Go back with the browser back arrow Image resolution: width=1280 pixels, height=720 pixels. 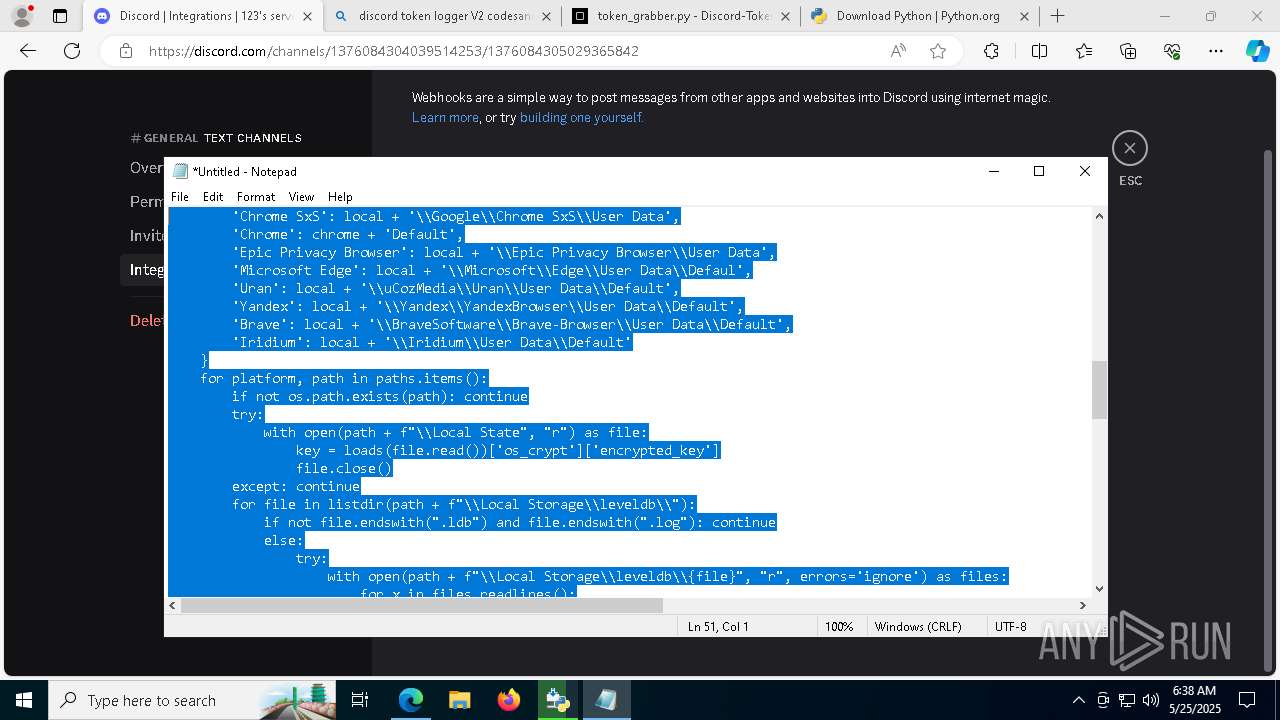(28, 51)
